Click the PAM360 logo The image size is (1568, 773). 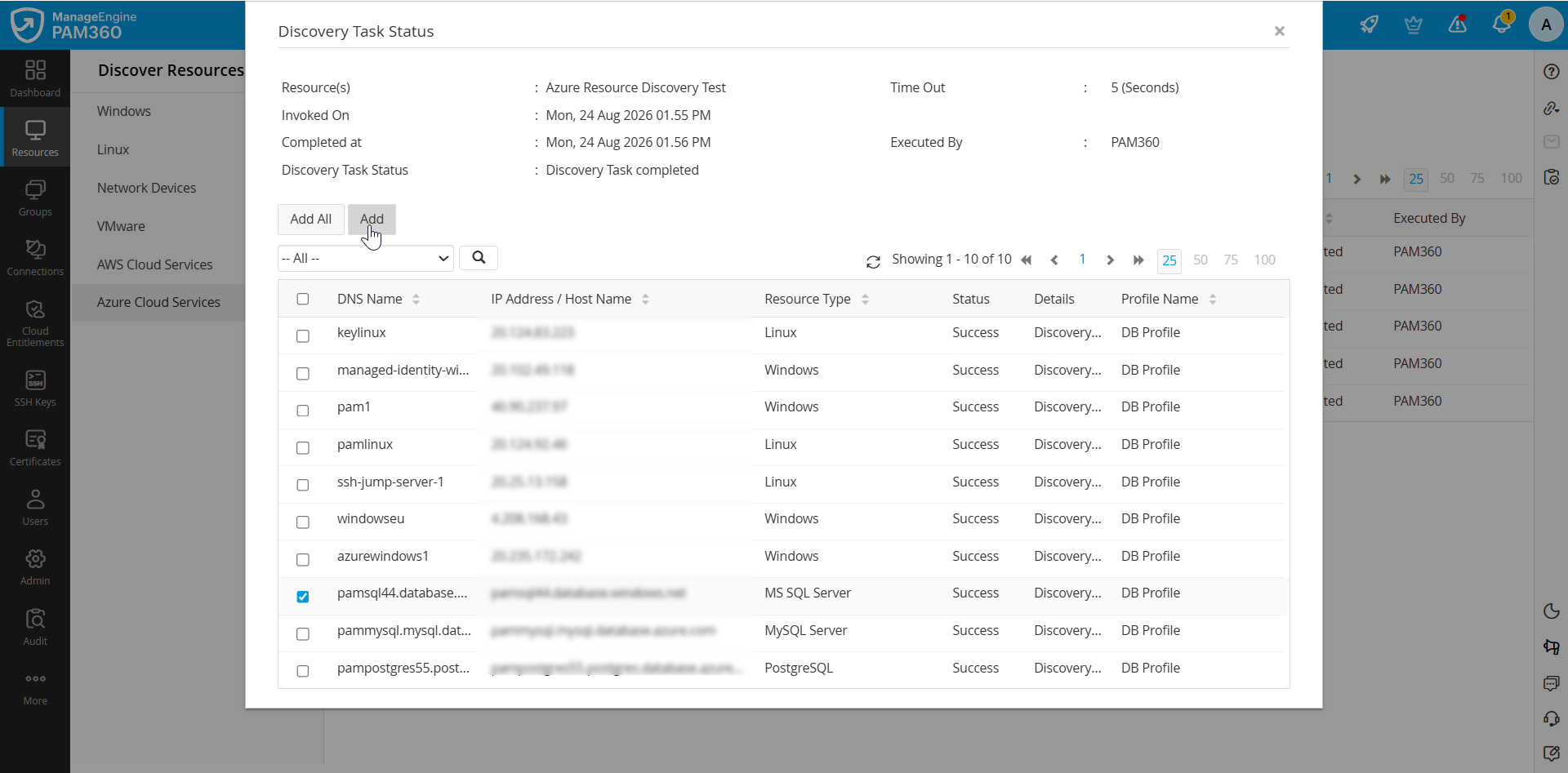pyautogui.click(x=73, y=25)
